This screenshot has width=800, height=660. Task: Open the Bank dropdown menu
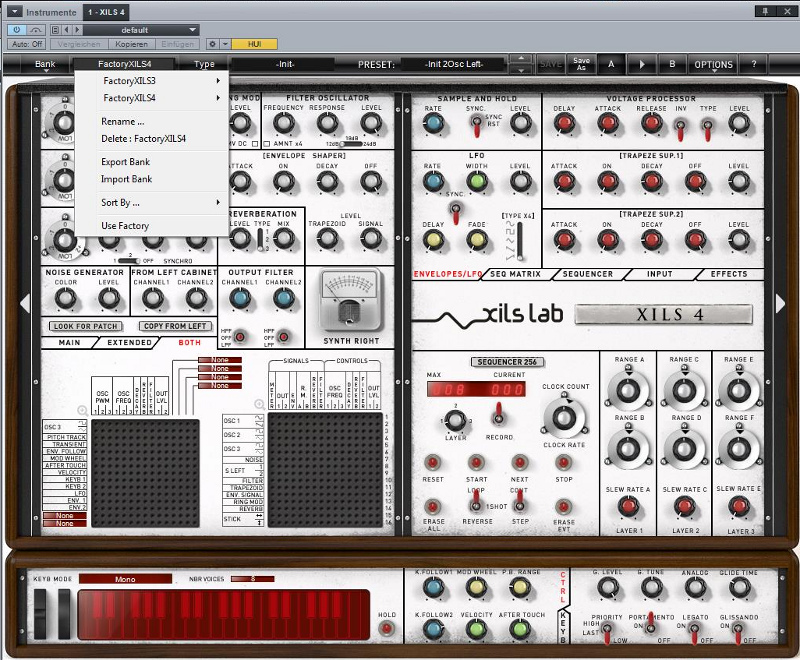45,64
